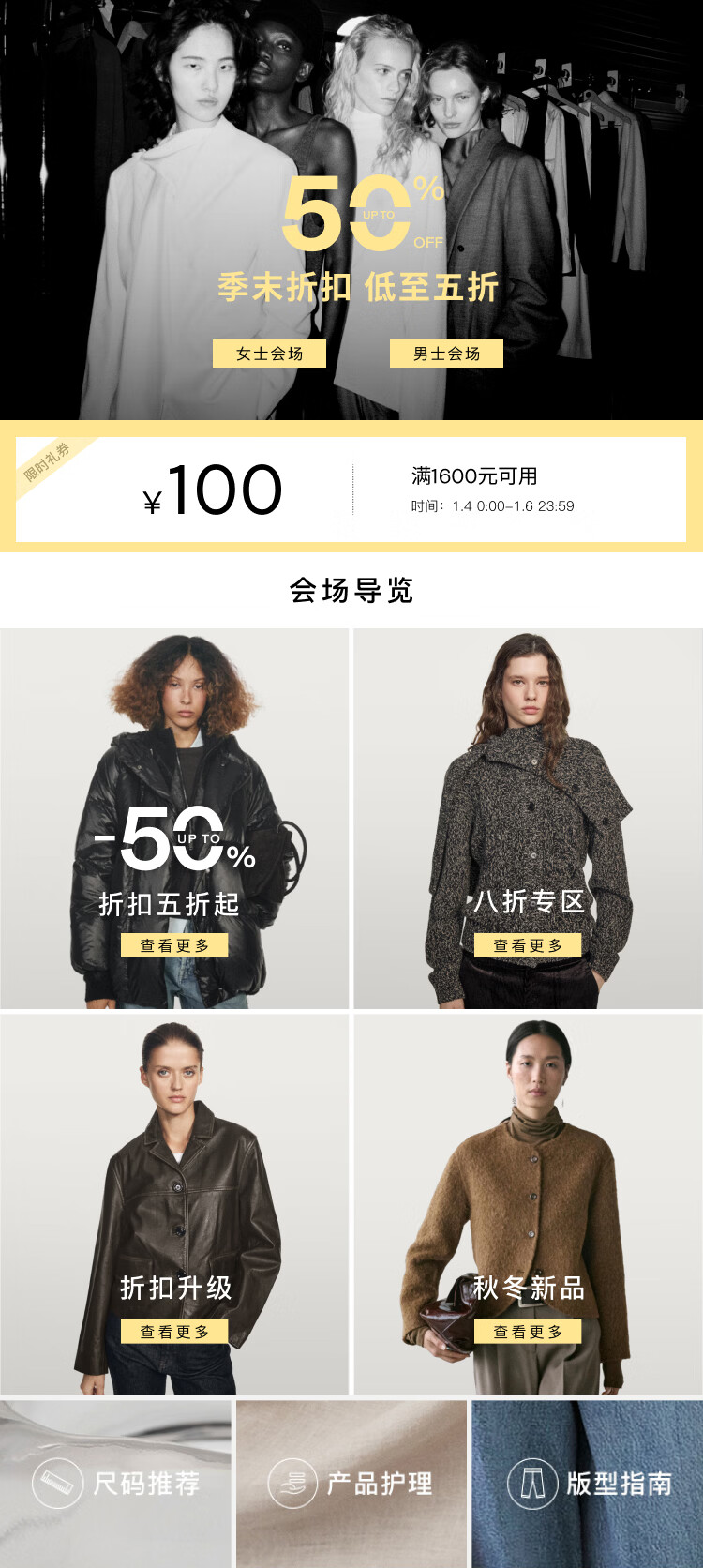Click 查看更多 under 秋冬新品
The image size is (703, 1568).
tap(528, 1332)
